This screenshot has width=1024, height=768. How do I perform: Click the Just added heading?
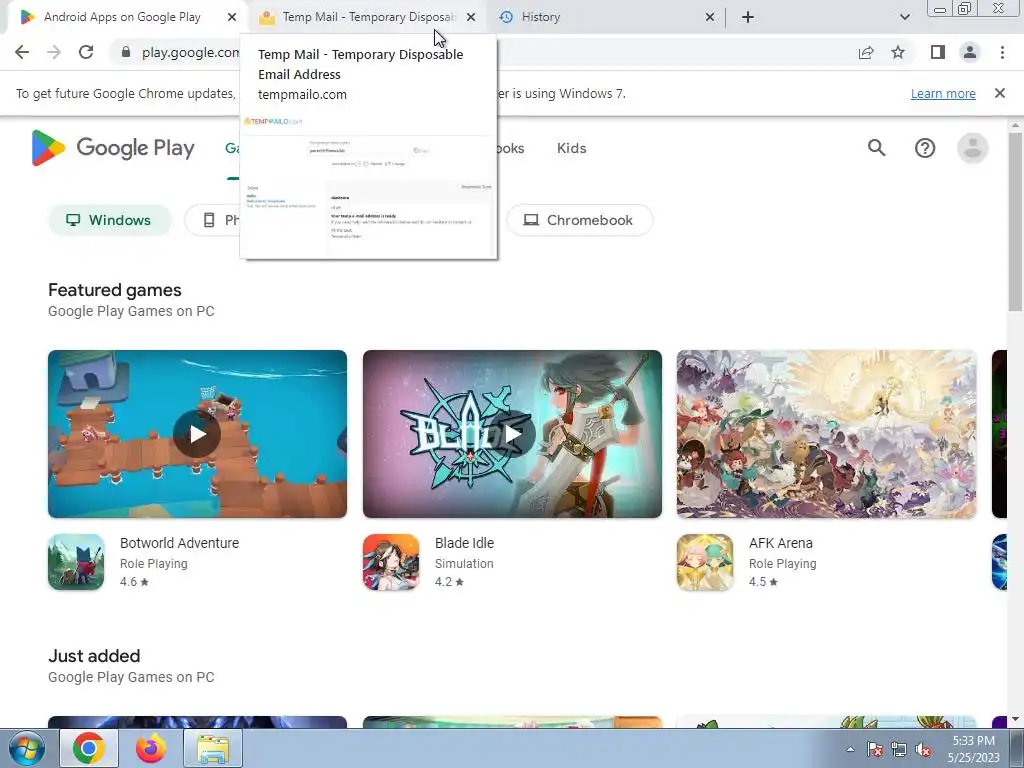click(94, 656)
